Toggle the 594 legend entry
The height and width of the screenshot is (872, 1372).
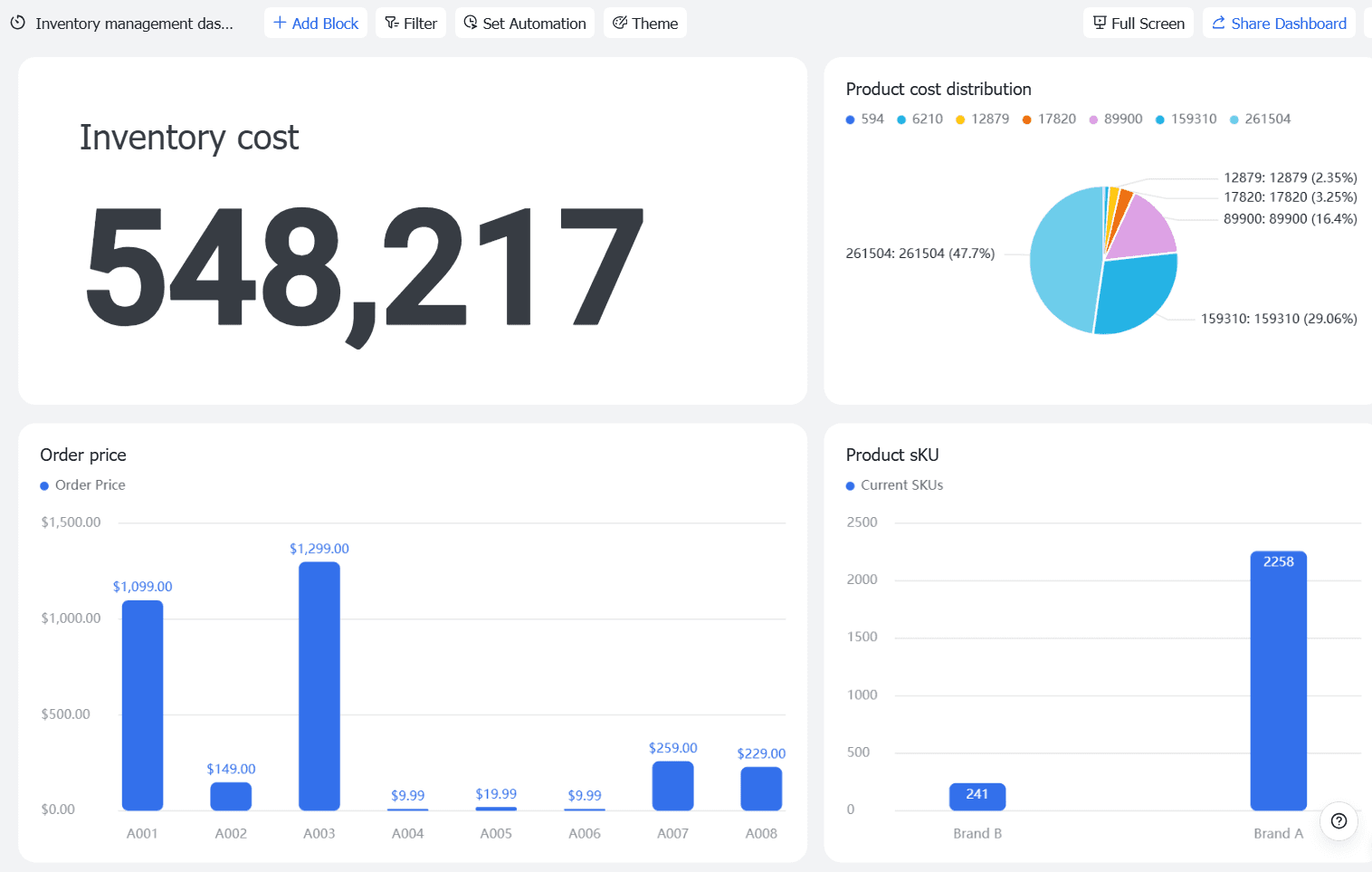pos(864,119)
